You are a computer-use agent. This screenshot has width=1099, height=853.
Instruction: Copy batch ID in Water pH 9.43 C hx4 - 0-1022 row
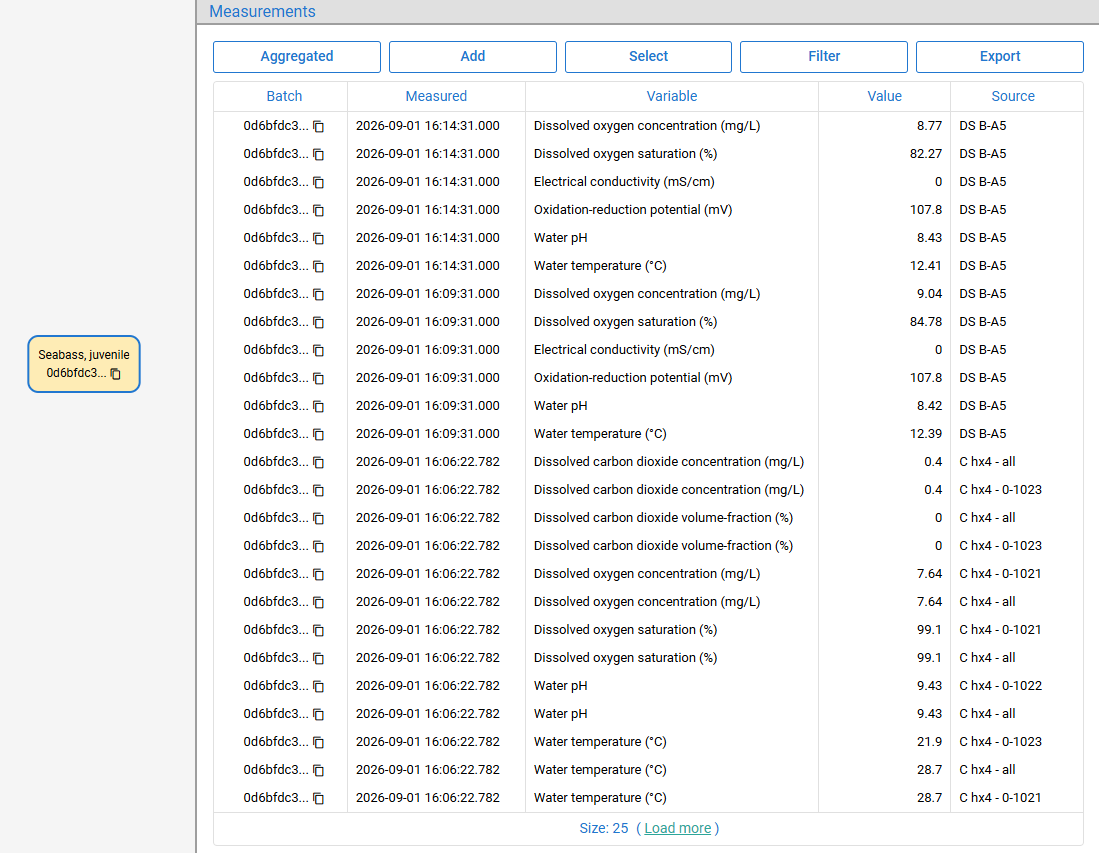[x=318, y=687]
